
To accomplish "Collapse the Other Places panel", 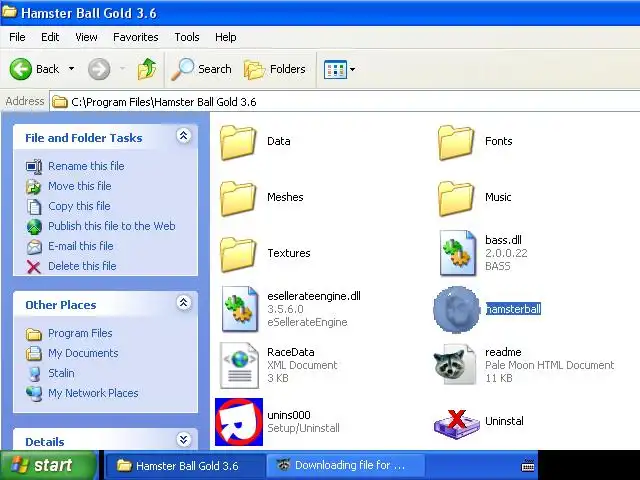I will click(184, 302).
